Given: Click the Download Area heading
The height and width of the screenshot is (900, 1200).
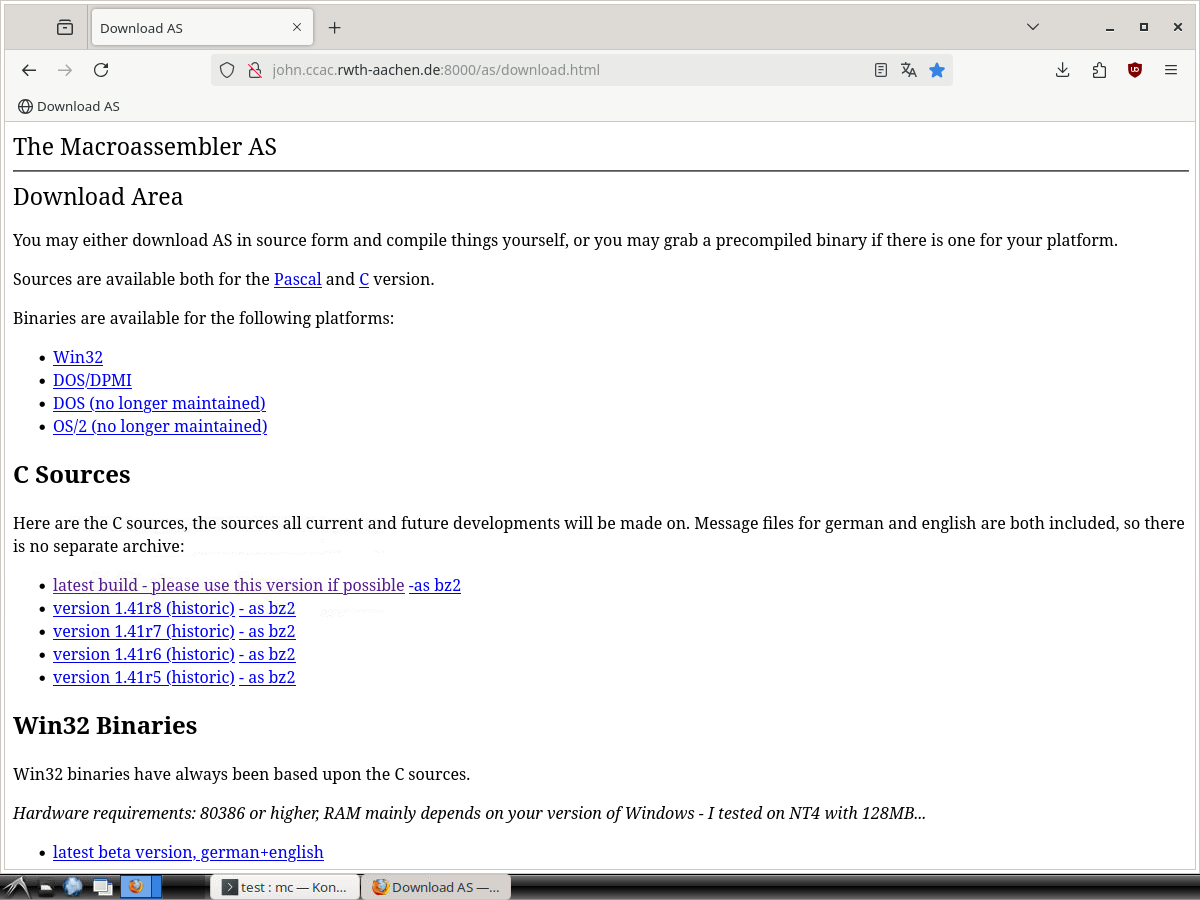Looking at the screenshot, I should 98,197.
